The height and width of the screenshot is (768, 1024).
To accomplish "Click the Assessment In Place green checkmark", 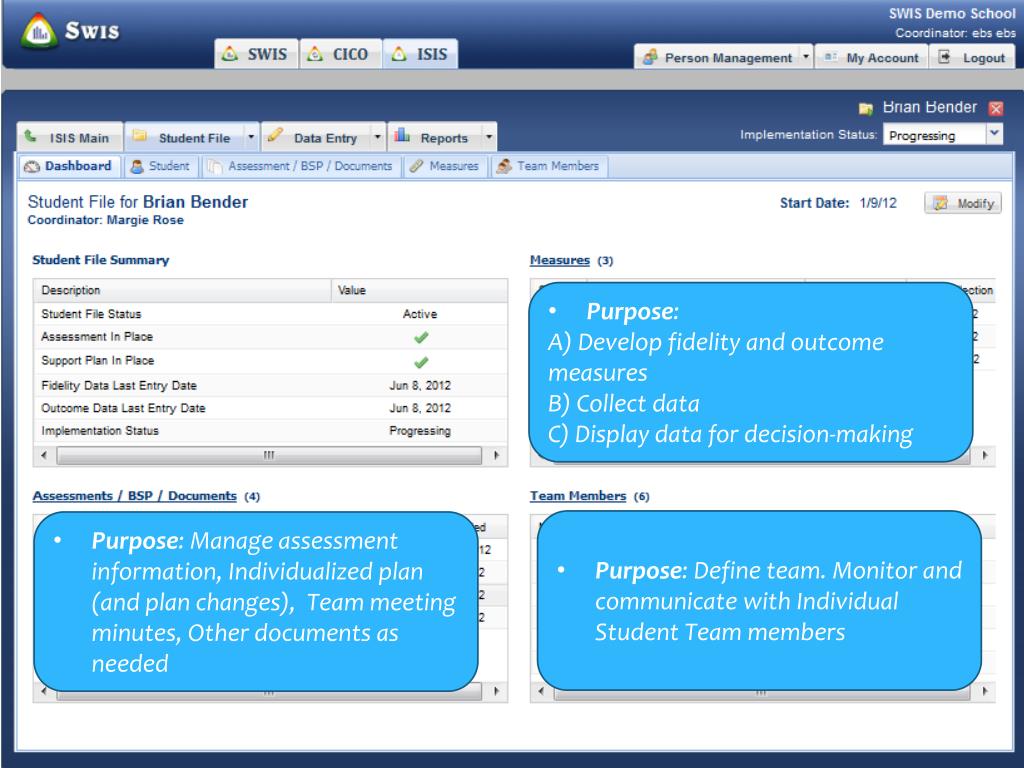I will [421, 337].
